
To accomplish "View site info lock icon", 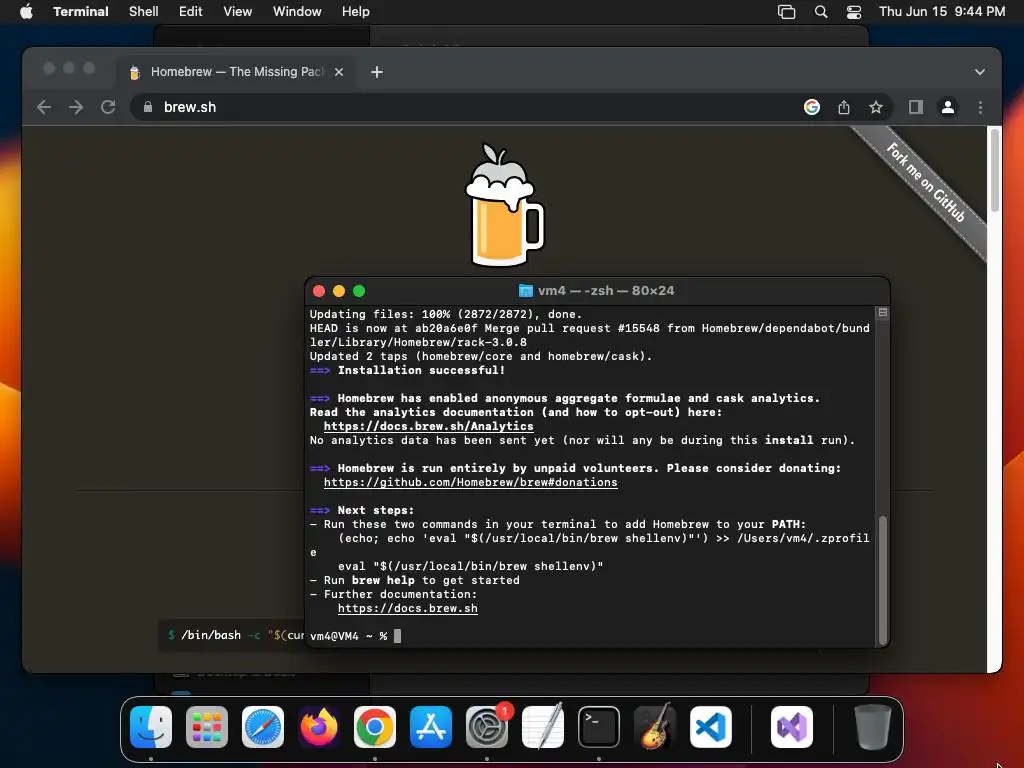I will coord(148,107).
